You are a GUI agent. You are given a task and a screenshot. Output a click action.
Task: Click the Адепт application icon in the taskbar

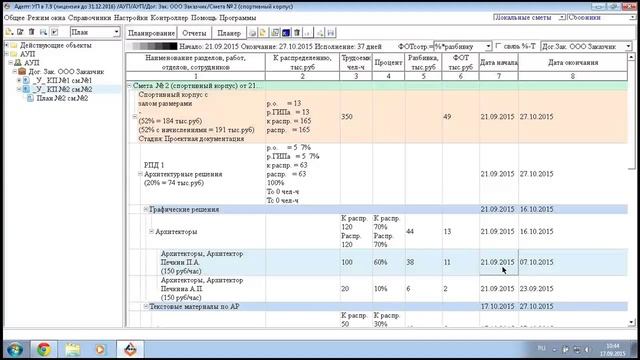click(x=130, y=349)
